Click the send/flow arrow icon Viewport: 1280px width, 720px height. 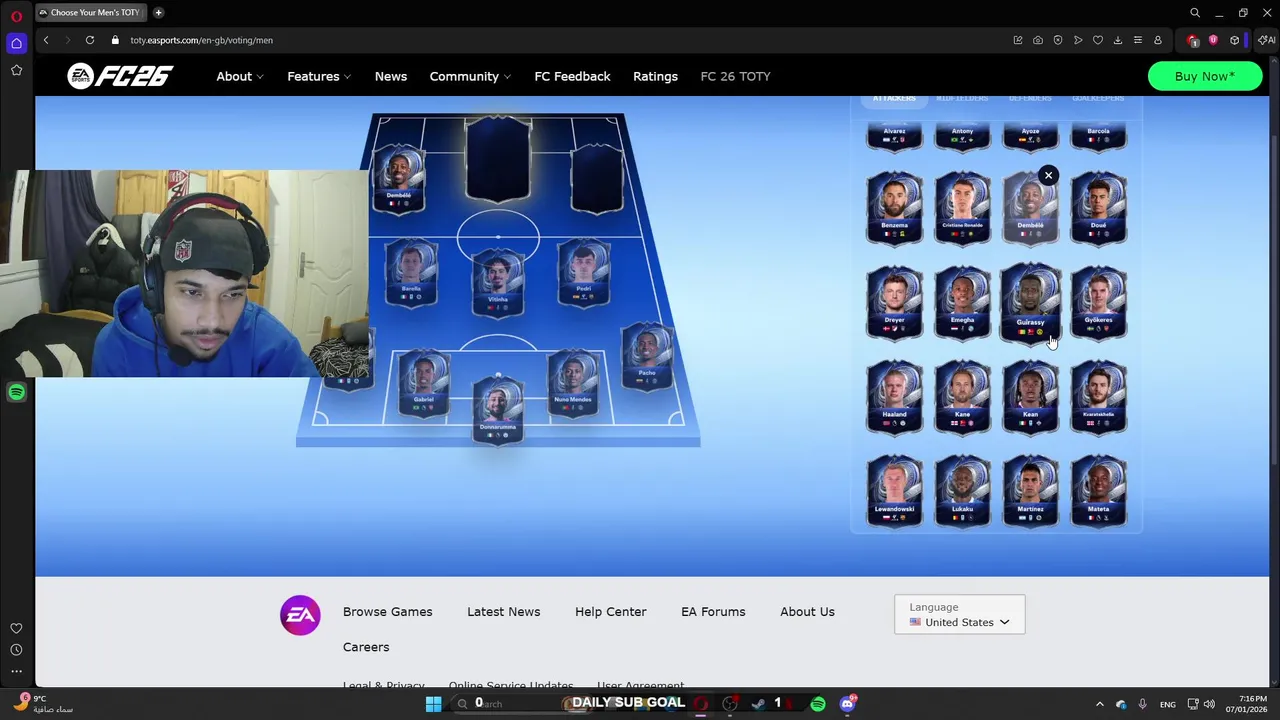coord(1078,40)
